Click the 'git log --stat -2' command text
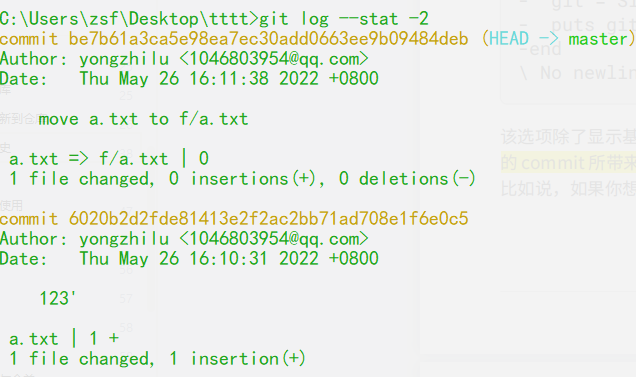Viewport: 636px width, 377px height. pos(344,19)
